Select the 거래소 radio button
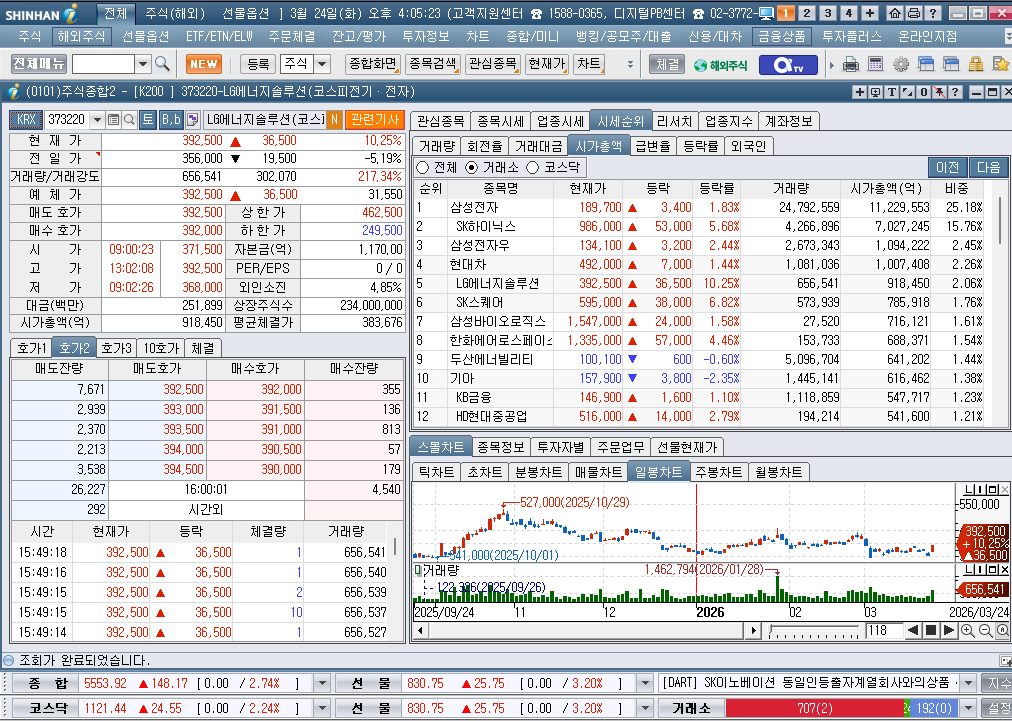Image resolution: width=1012 pixels, height=721 pixels. point(472,167)
